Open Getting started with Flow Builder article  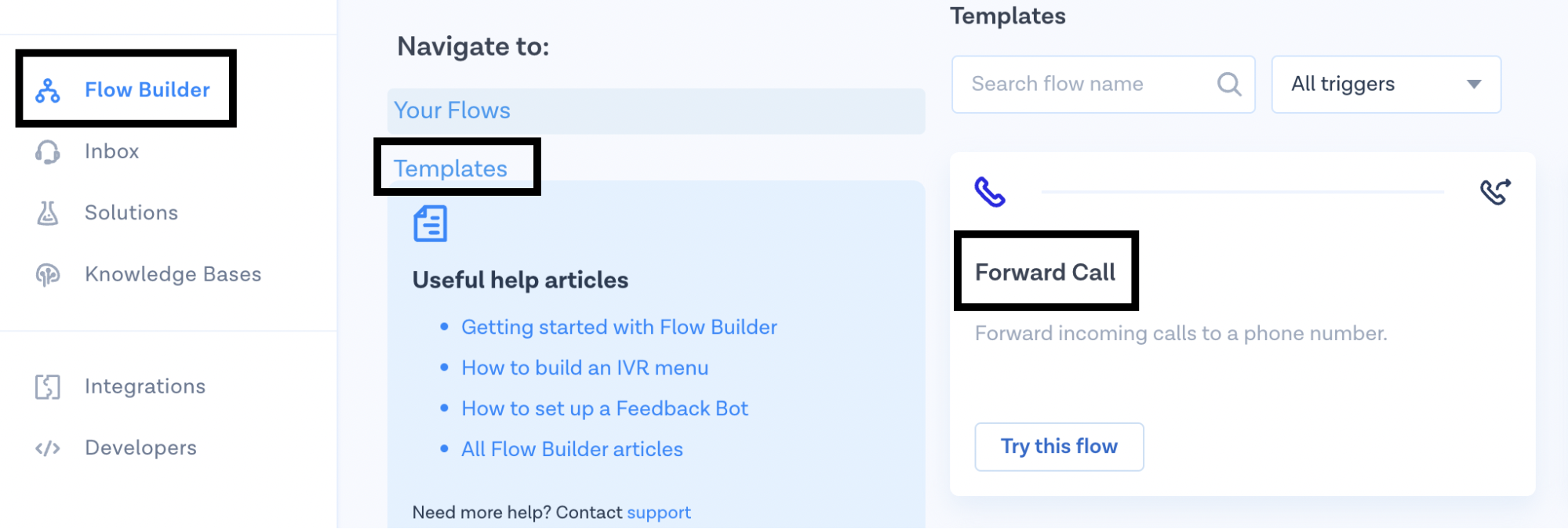(619, 327)
